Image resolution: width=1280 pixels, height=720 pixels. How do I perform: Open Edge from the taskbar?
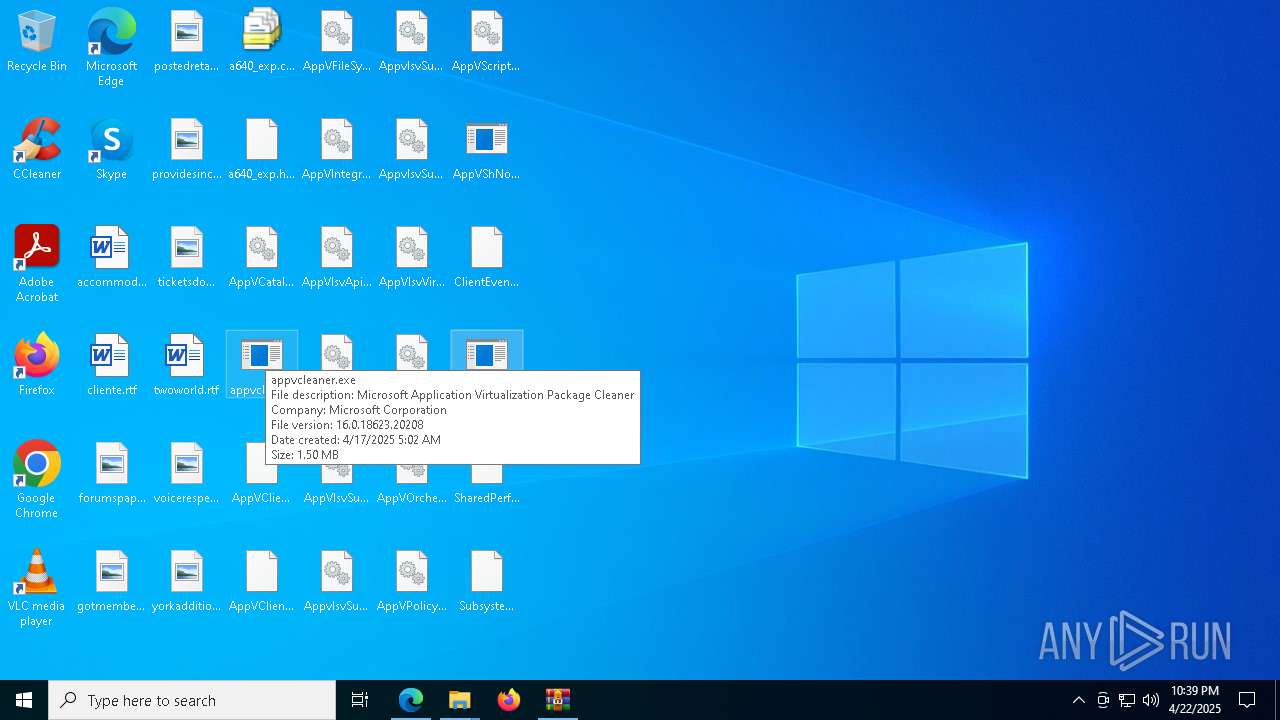point(411,700)
